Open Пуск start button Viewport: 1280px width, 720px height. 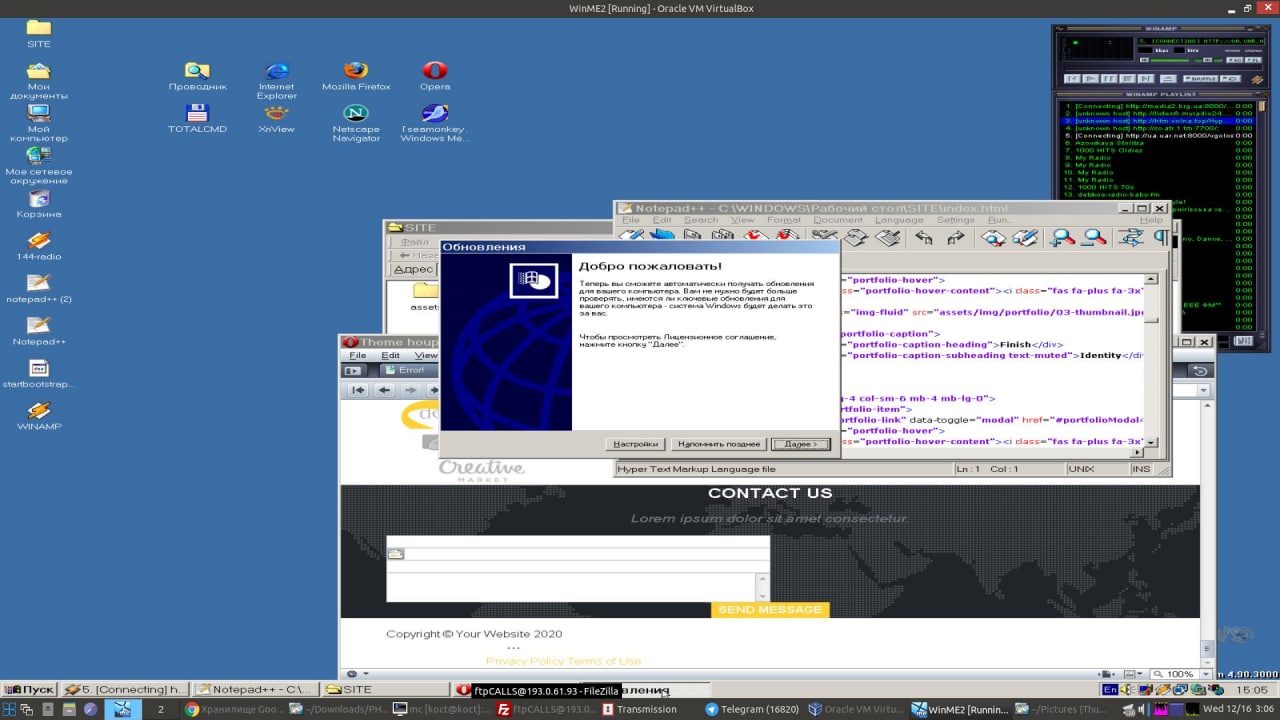pos(29,689)
